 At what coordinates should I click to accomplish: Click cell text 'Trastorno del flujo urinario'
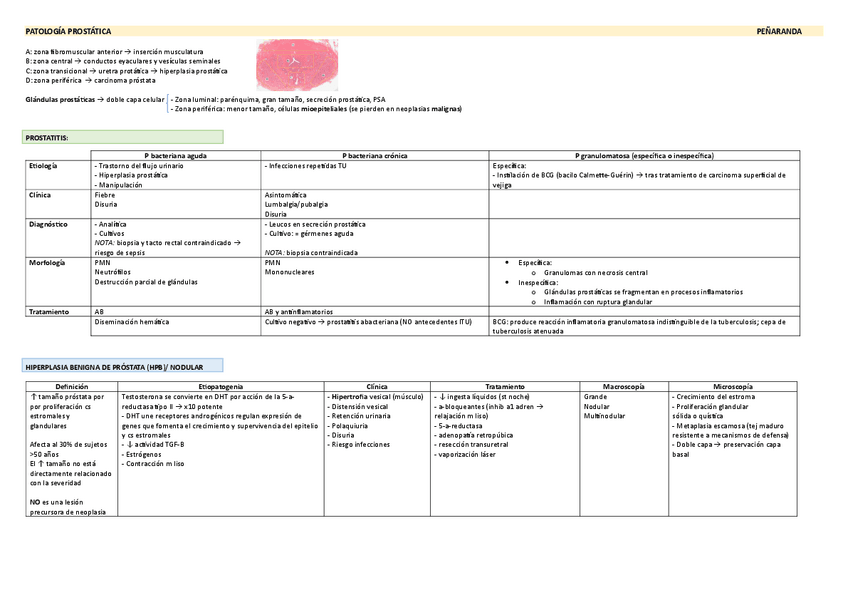(139, 166)
